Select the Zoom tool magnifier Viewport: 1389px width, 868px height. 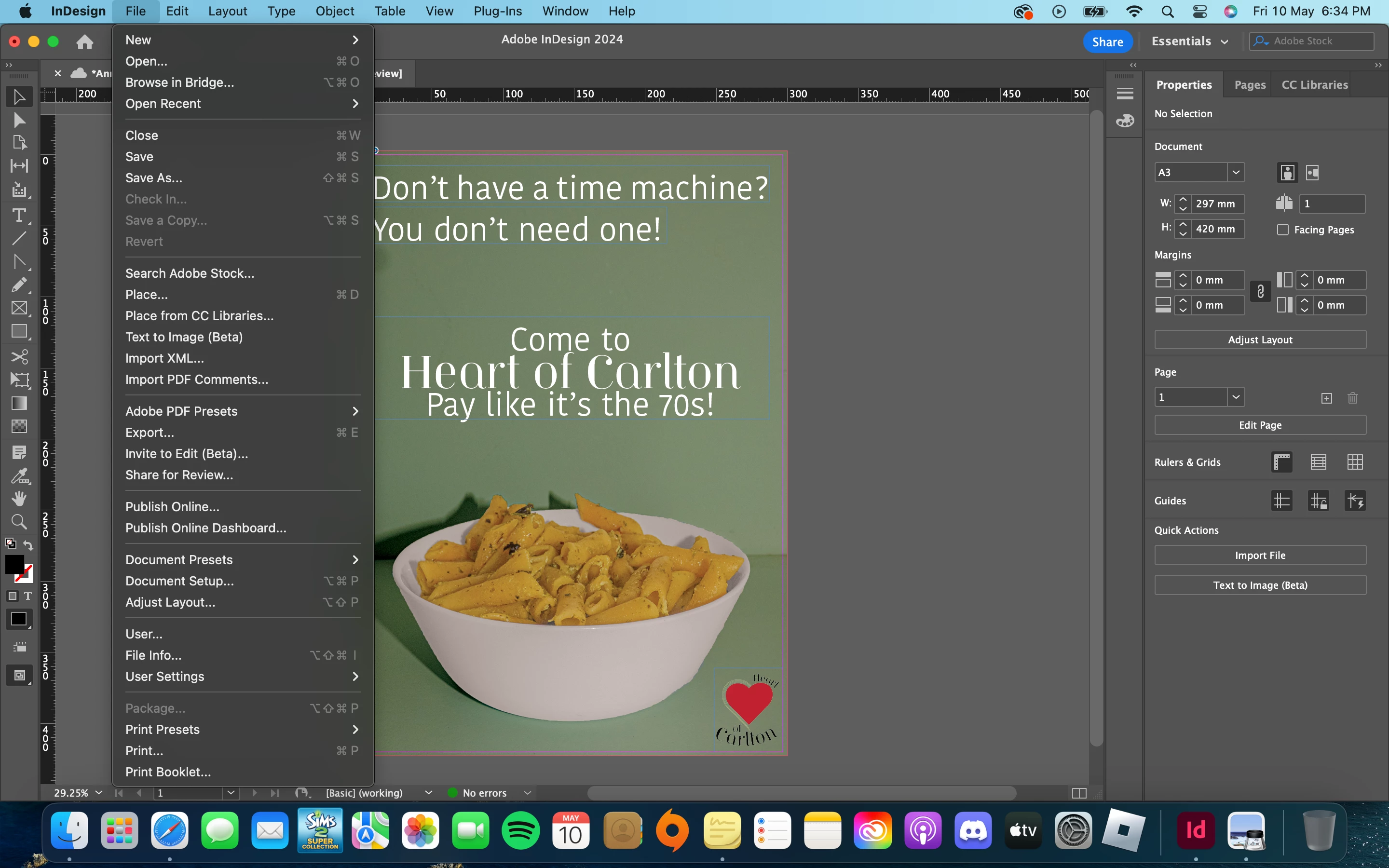click(x=19, y=521)
